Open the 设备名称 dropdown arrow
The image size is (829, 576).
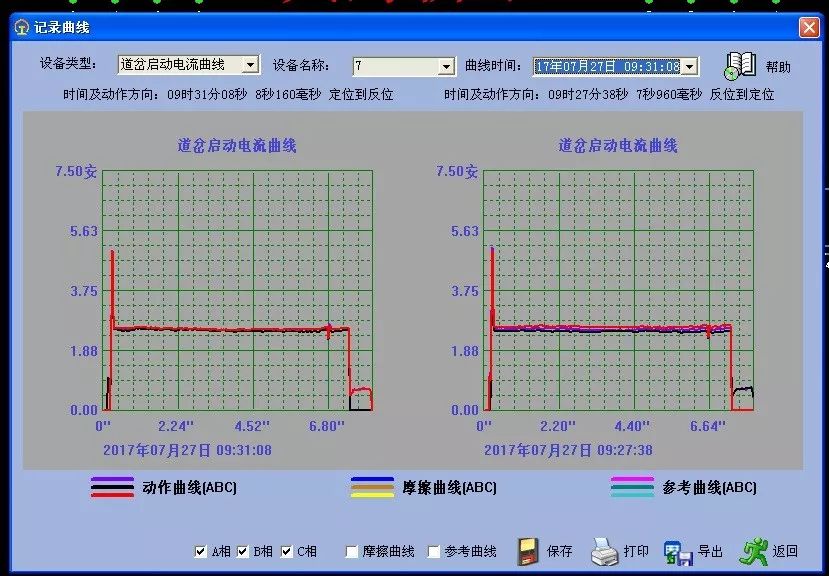(x=447, y=67)
